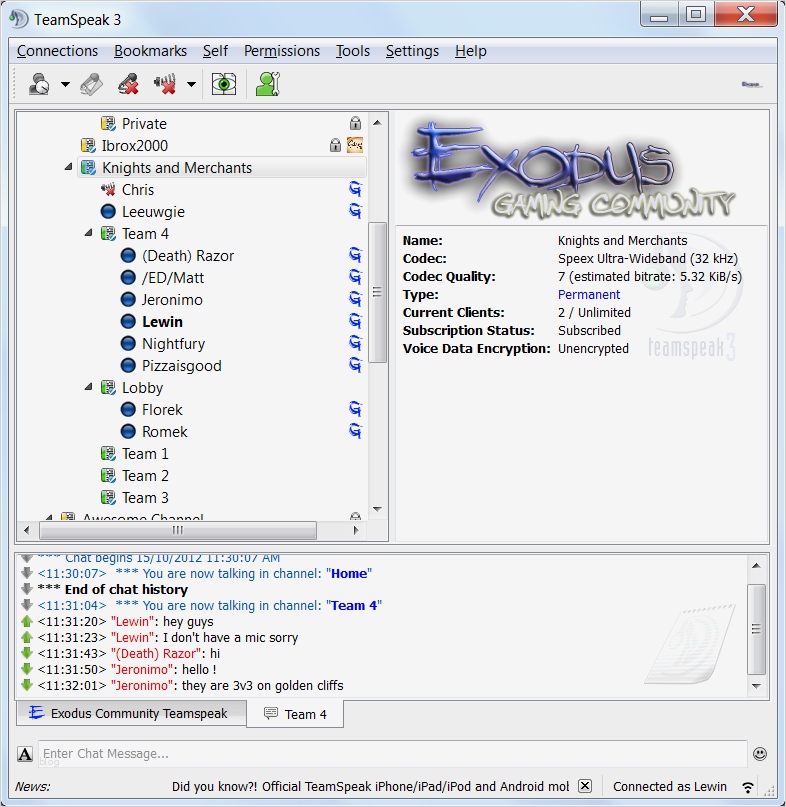This screenshot has width=786, height=807.
Task: Click the Bookmarks manager toolbar icon
Action: click(92, 84)
